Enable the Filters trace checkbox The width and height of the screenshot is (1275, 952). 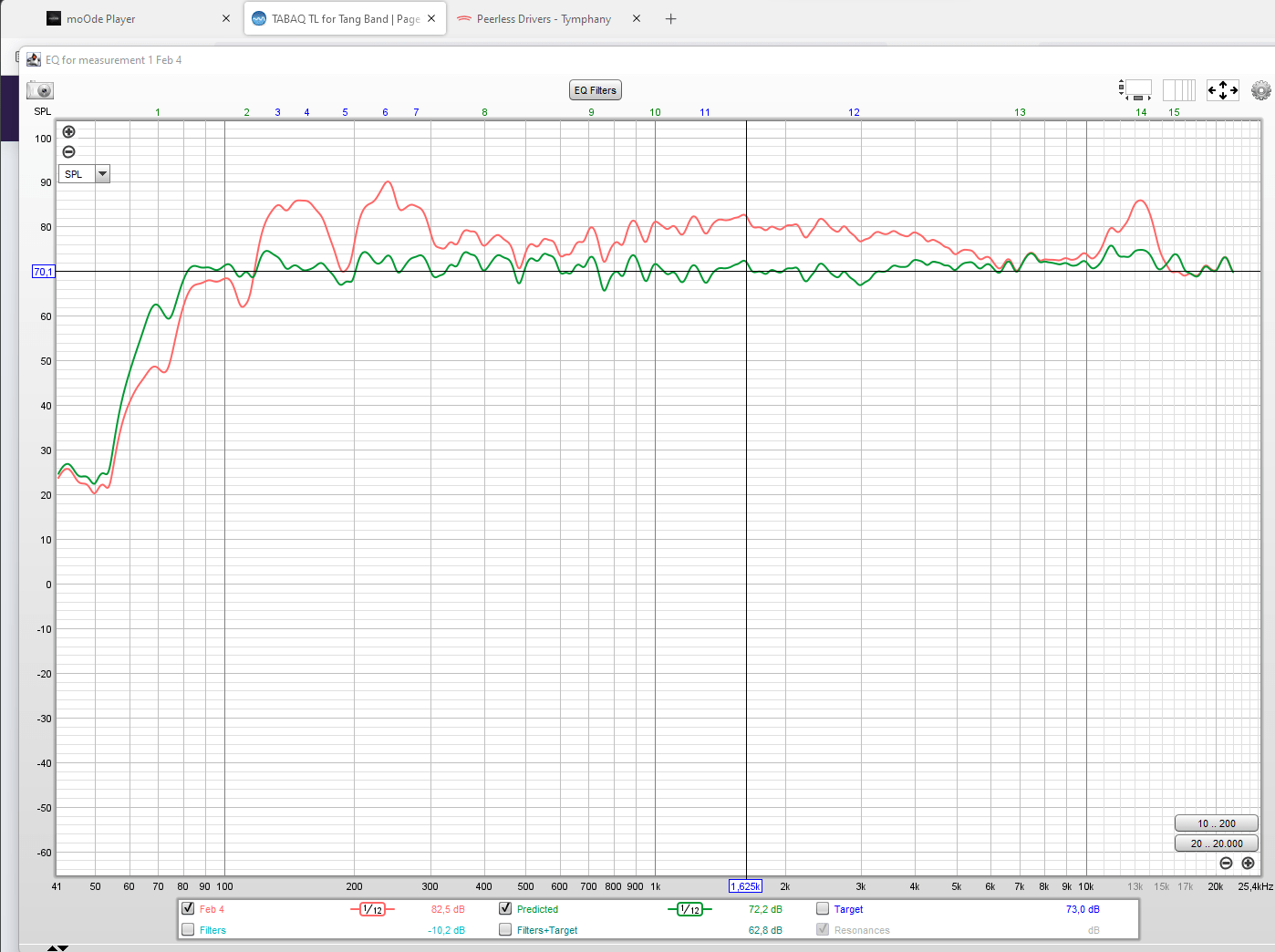188,929
